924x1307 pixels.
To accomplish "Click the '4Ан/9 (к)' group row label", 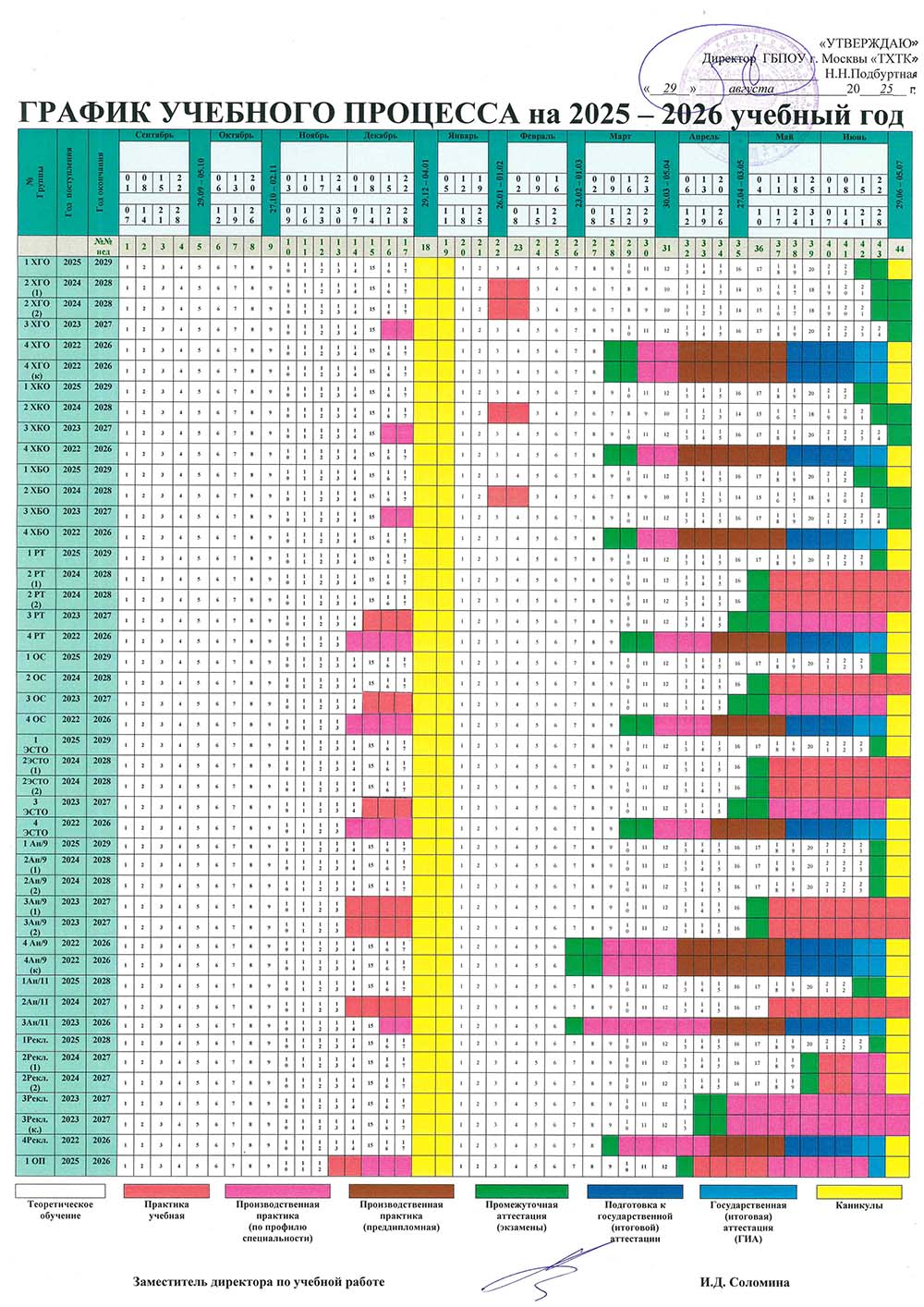I will coord(37,966).
